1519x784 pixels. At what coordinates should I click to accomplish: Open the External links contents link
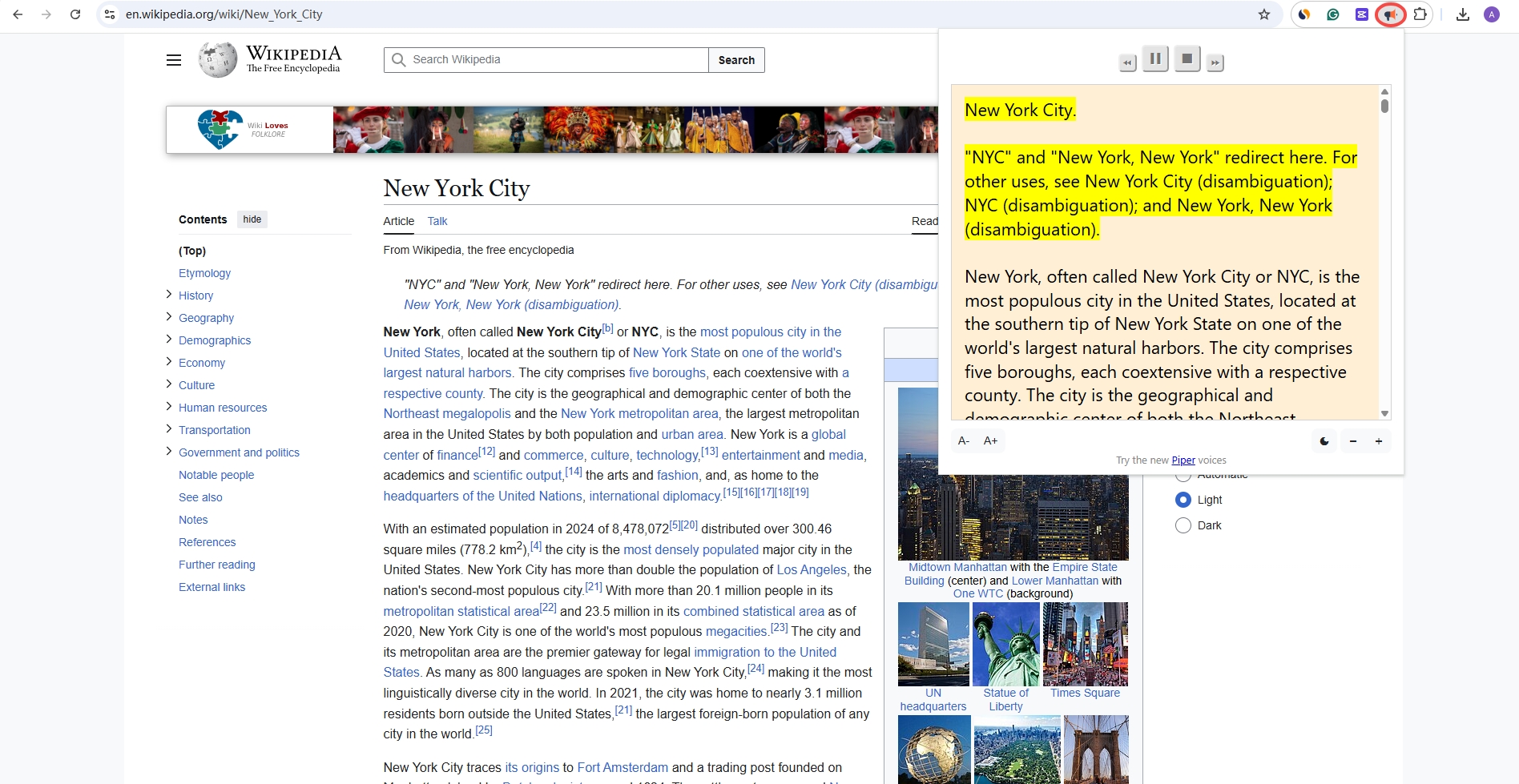pyautogui.click(x=212, y=587)
